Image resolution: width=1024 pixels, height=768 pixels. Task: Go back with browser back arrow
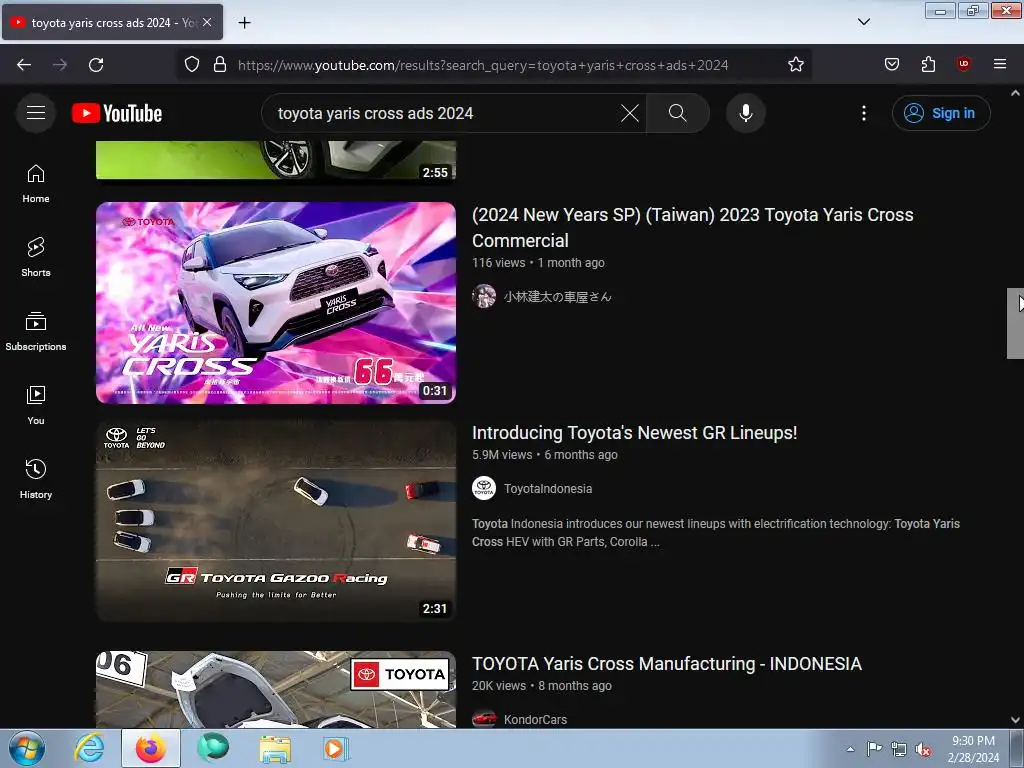pyautogui.click(x=24, y=65)
